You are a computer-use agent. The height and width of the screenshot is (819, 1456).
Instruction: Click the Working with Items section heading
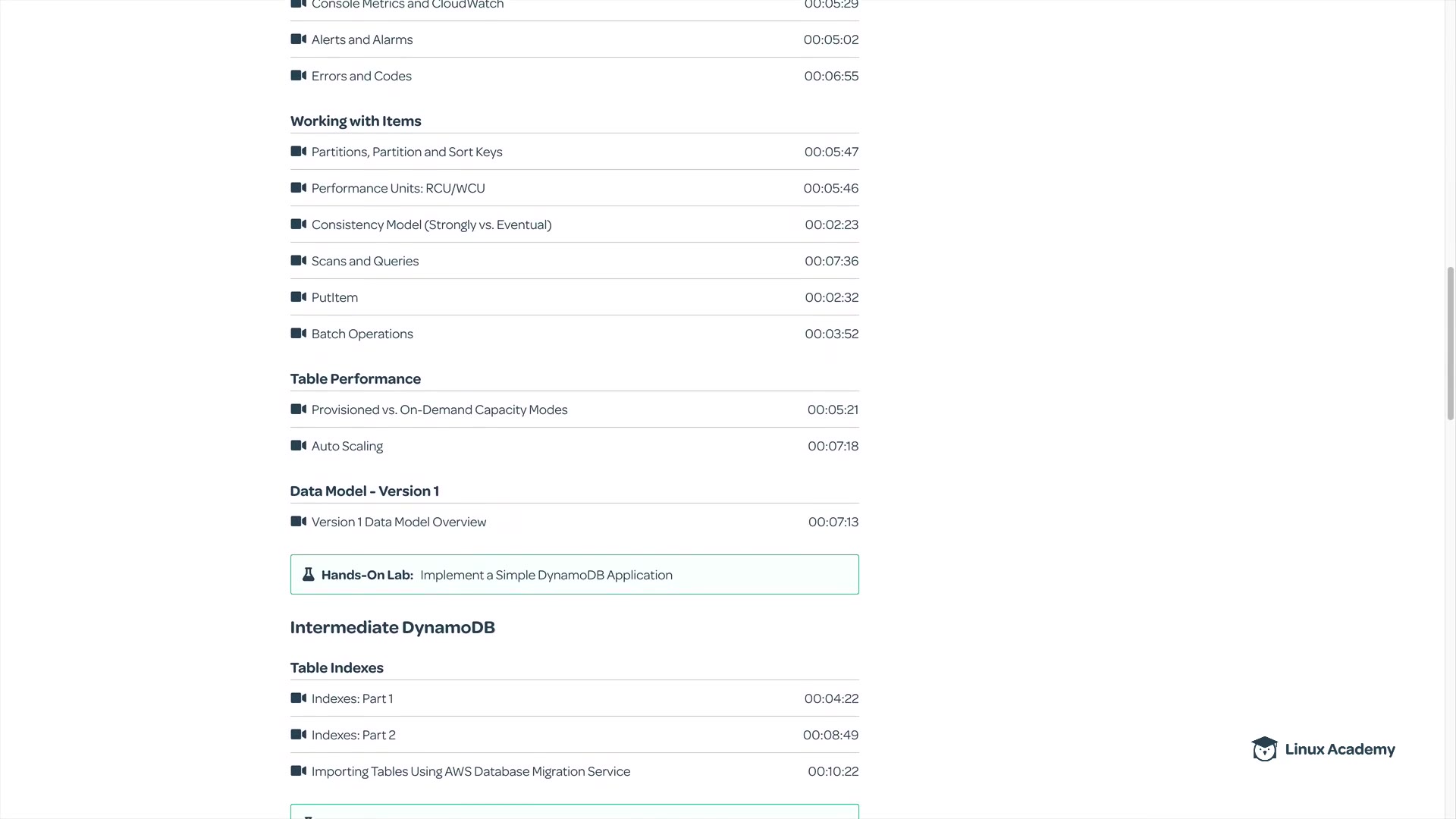(356, 121)
